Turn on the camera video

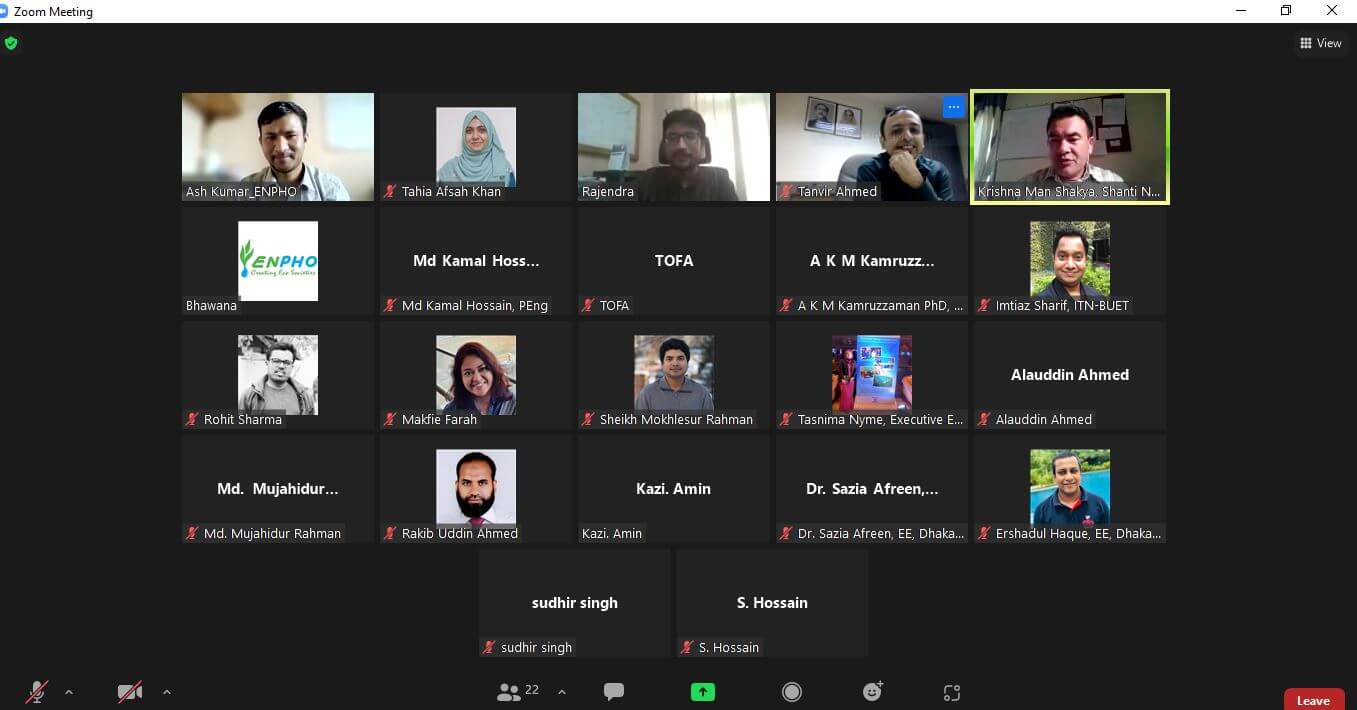pos(130,692)
